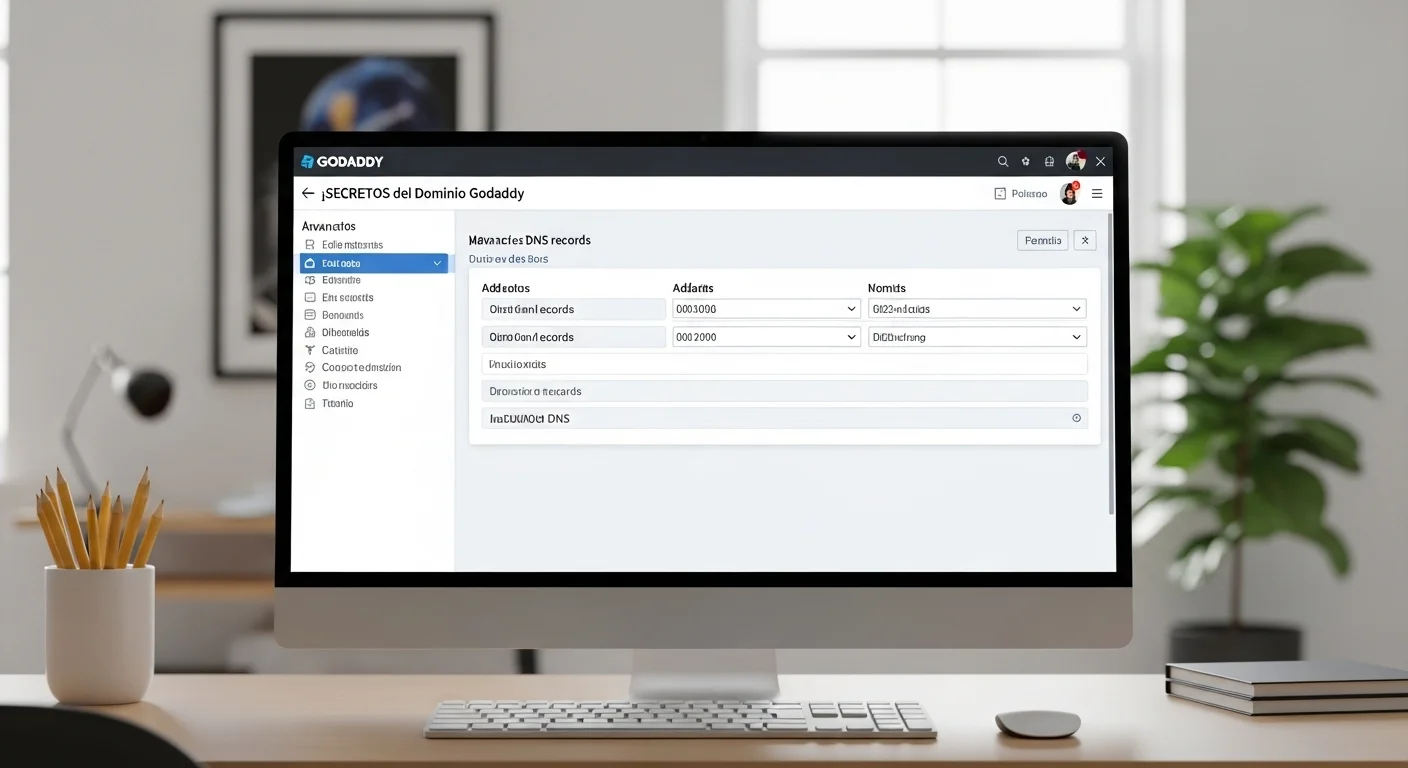The height and width of the screenshot is (768, 1408).
Task: Click the Avanatos sidebar heading
Action: tap(328, 226)
